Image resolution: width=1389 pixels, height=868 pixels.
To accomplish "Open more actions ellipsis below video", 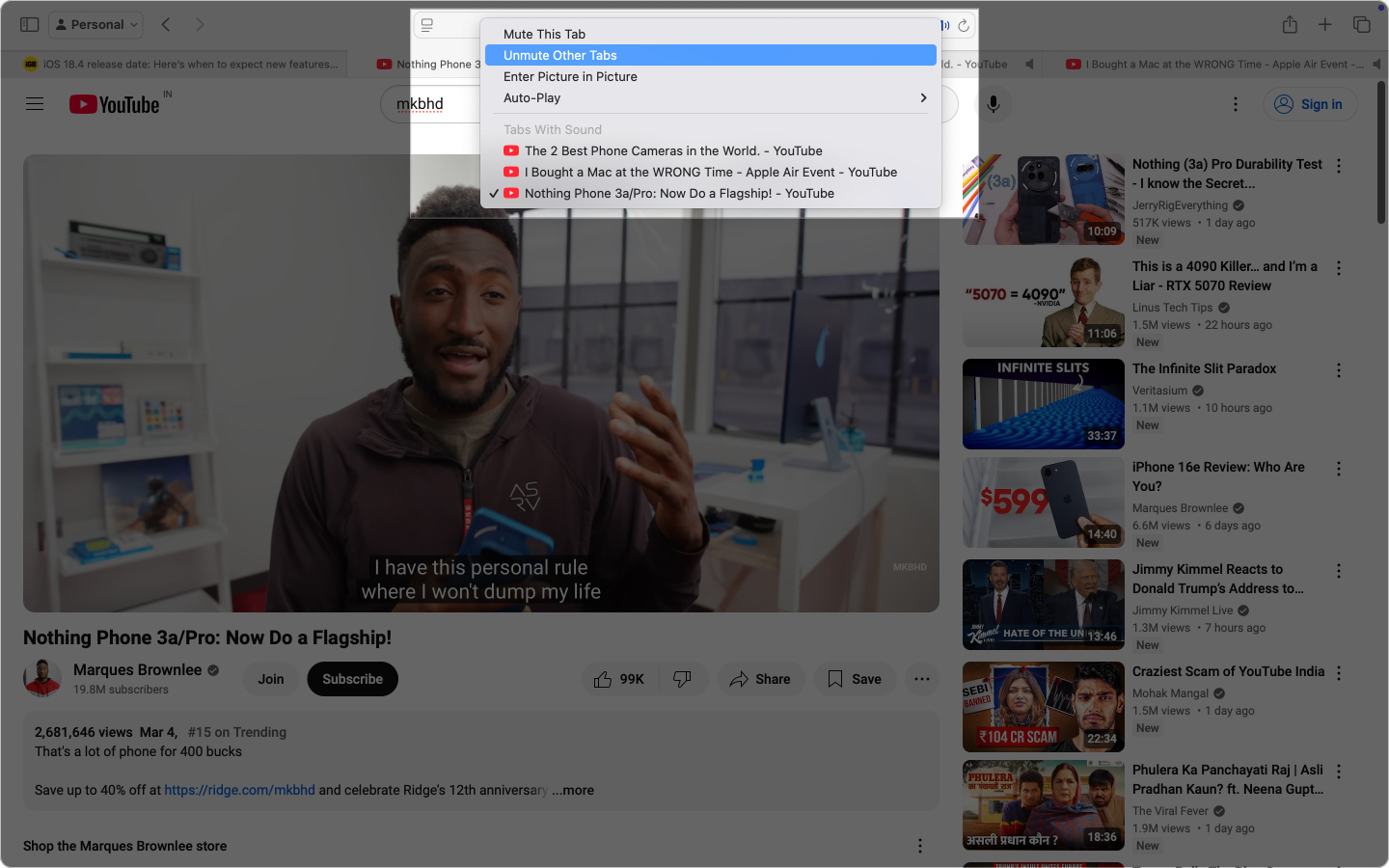I will click(x=922, y=679).
